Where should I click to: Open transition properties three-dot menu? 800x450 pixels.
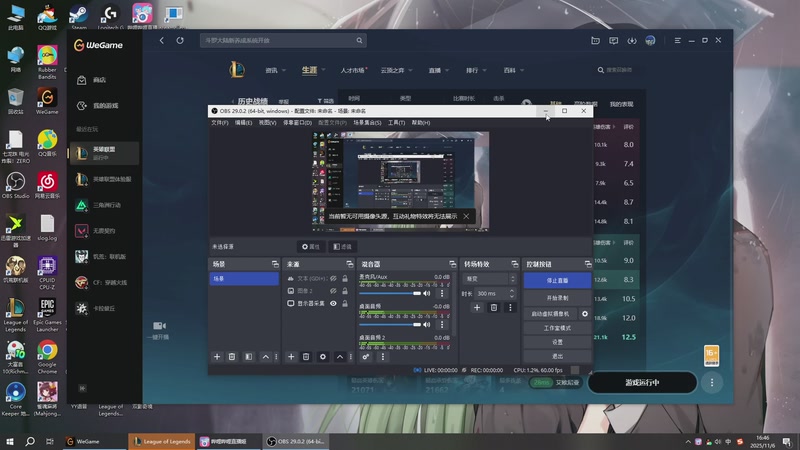[x=510, y=308]
